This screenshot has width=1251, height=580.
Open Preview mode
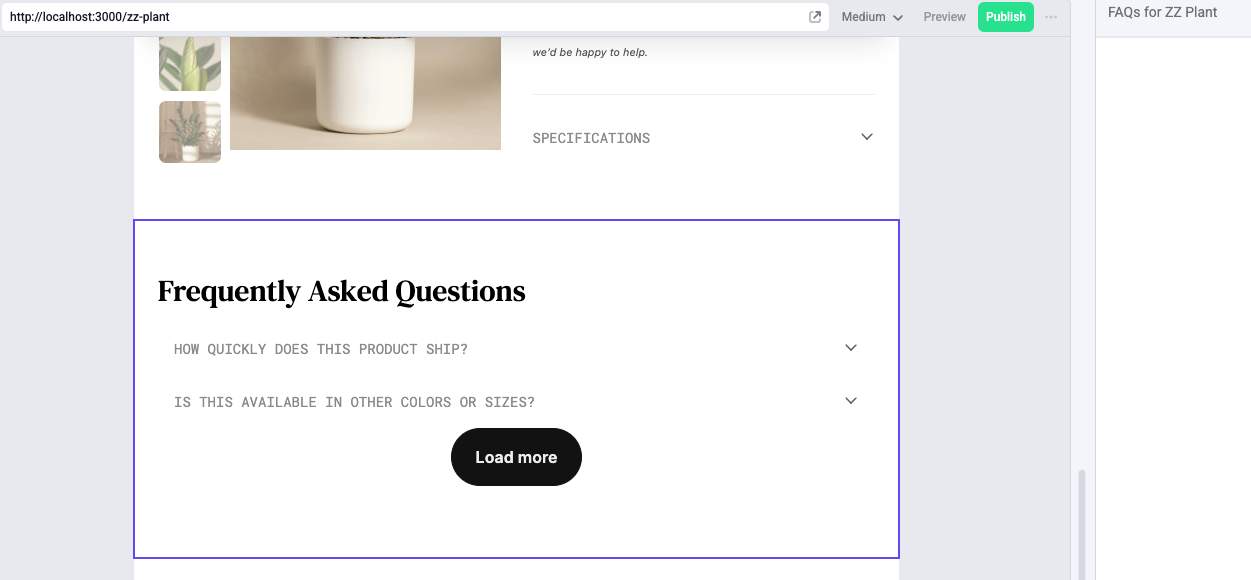[x=943, y=17]
